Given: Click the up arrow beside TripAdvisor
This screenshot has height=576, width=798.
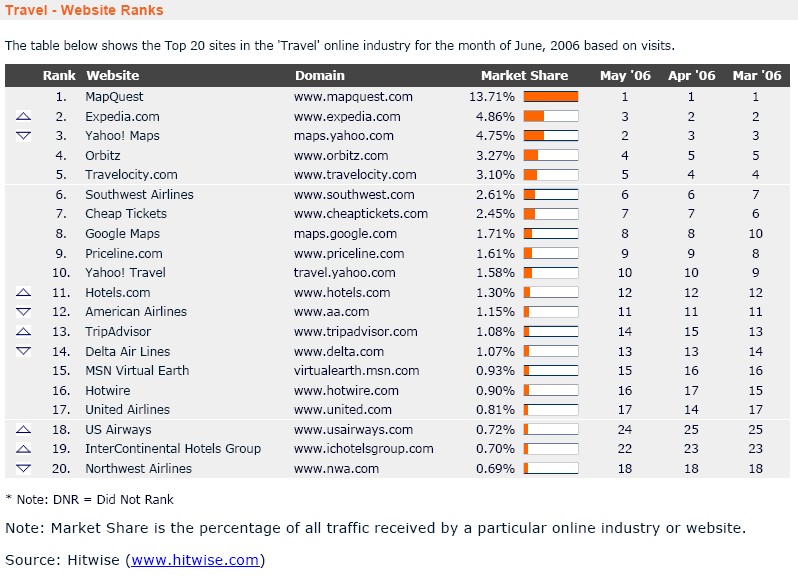Looking at the screenshot, I should (23, 331).
